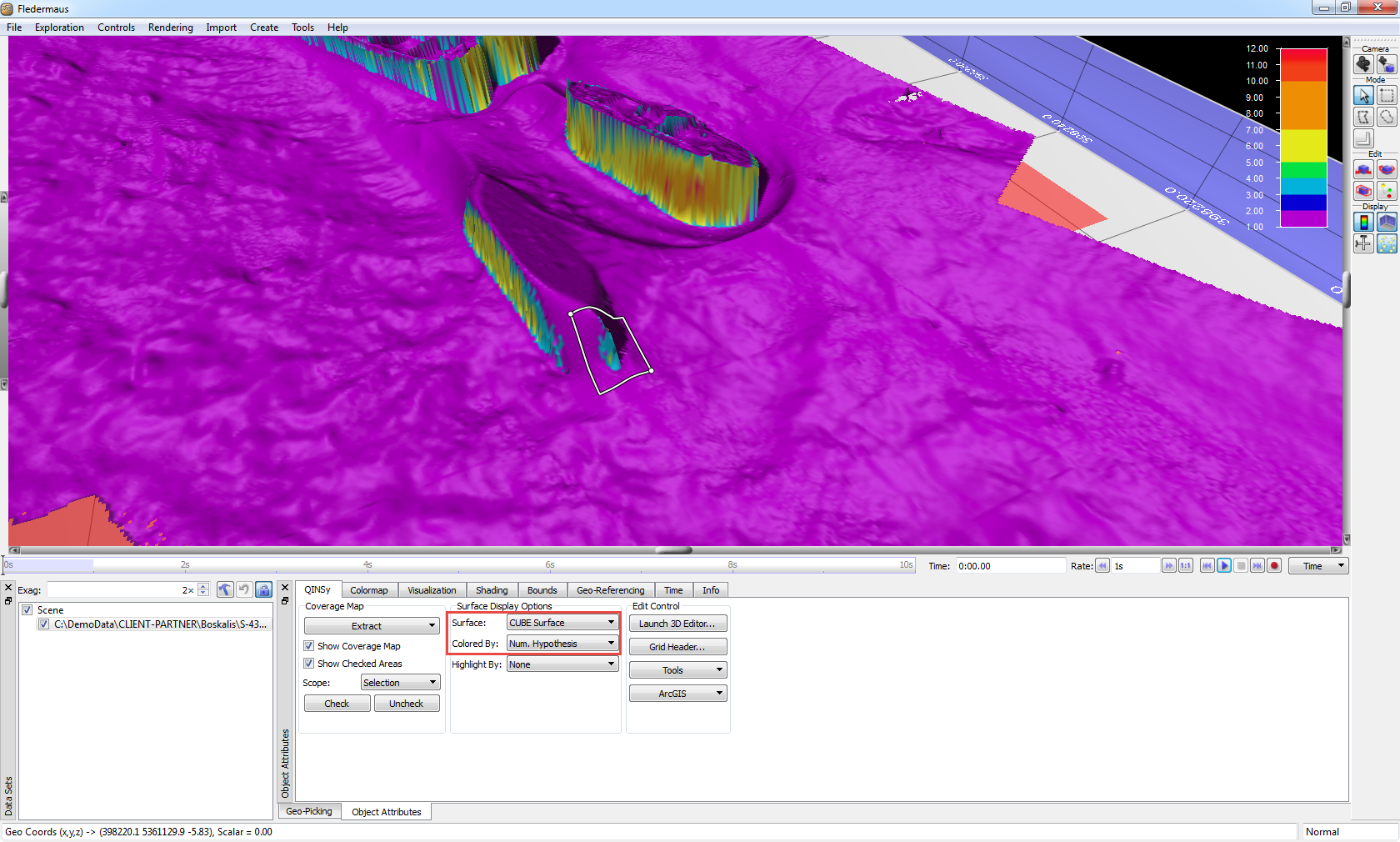Viewport: 1400px width, 842px height.
Task: Click the Launch 3D Editor button
Action: click(x=677, y=624)
